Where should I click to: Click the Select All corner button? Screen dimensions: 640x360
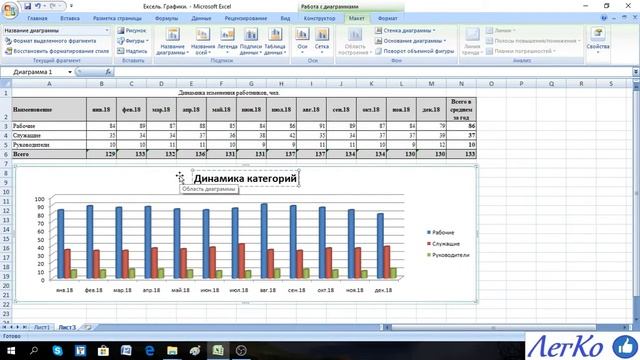coord(6,84)
